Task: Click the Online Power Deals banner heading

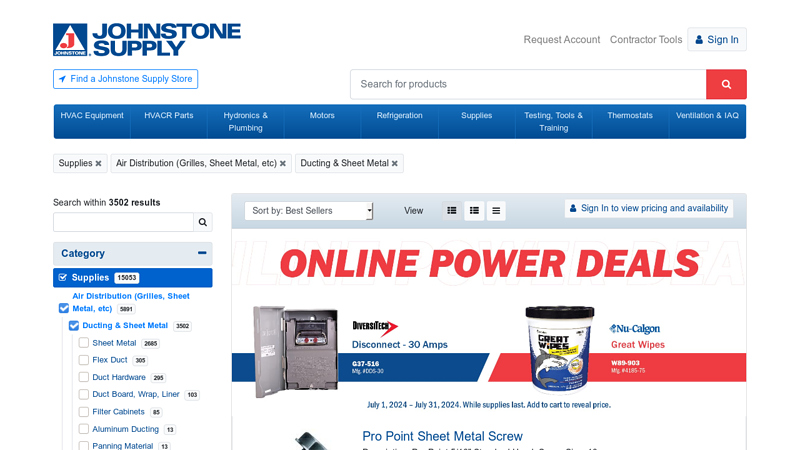Action: click(x=489, y=264)
